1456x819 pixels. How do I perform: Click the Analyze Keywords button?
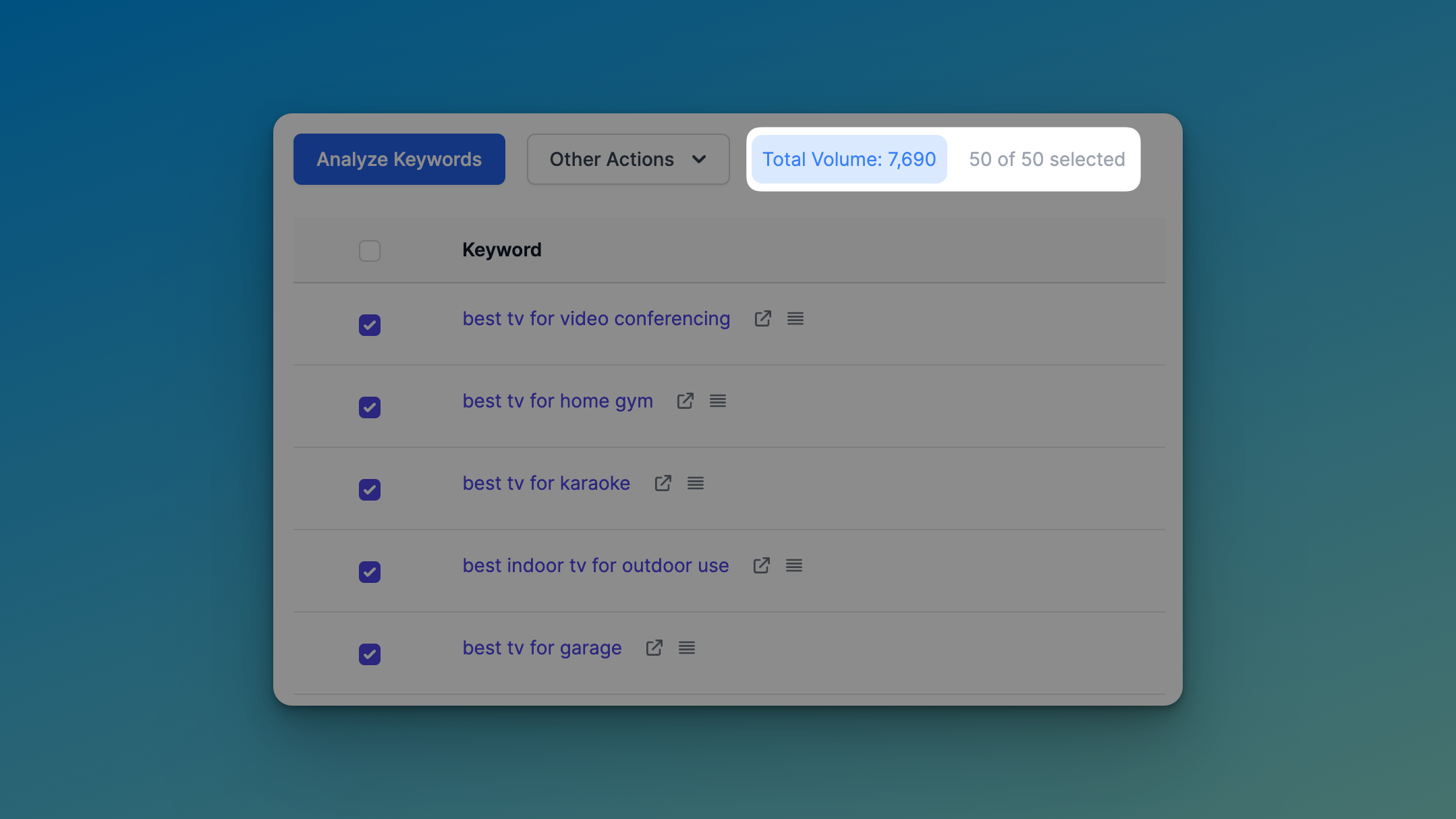399,159
